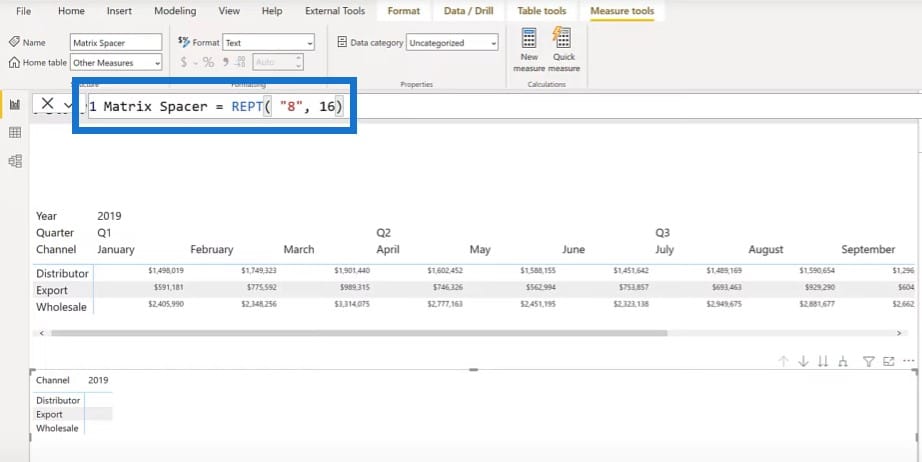
Task: Click the April column header
Action: pyautogui.click(x=388, y=249)
